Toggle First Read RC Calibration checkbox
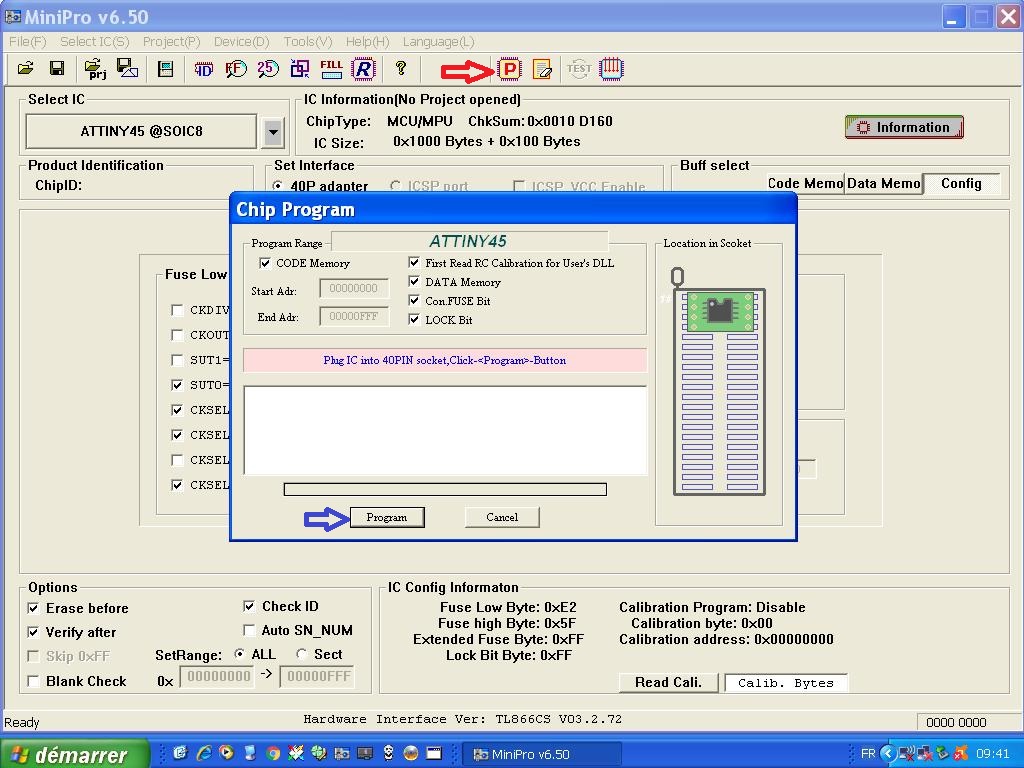 [414, 263]
